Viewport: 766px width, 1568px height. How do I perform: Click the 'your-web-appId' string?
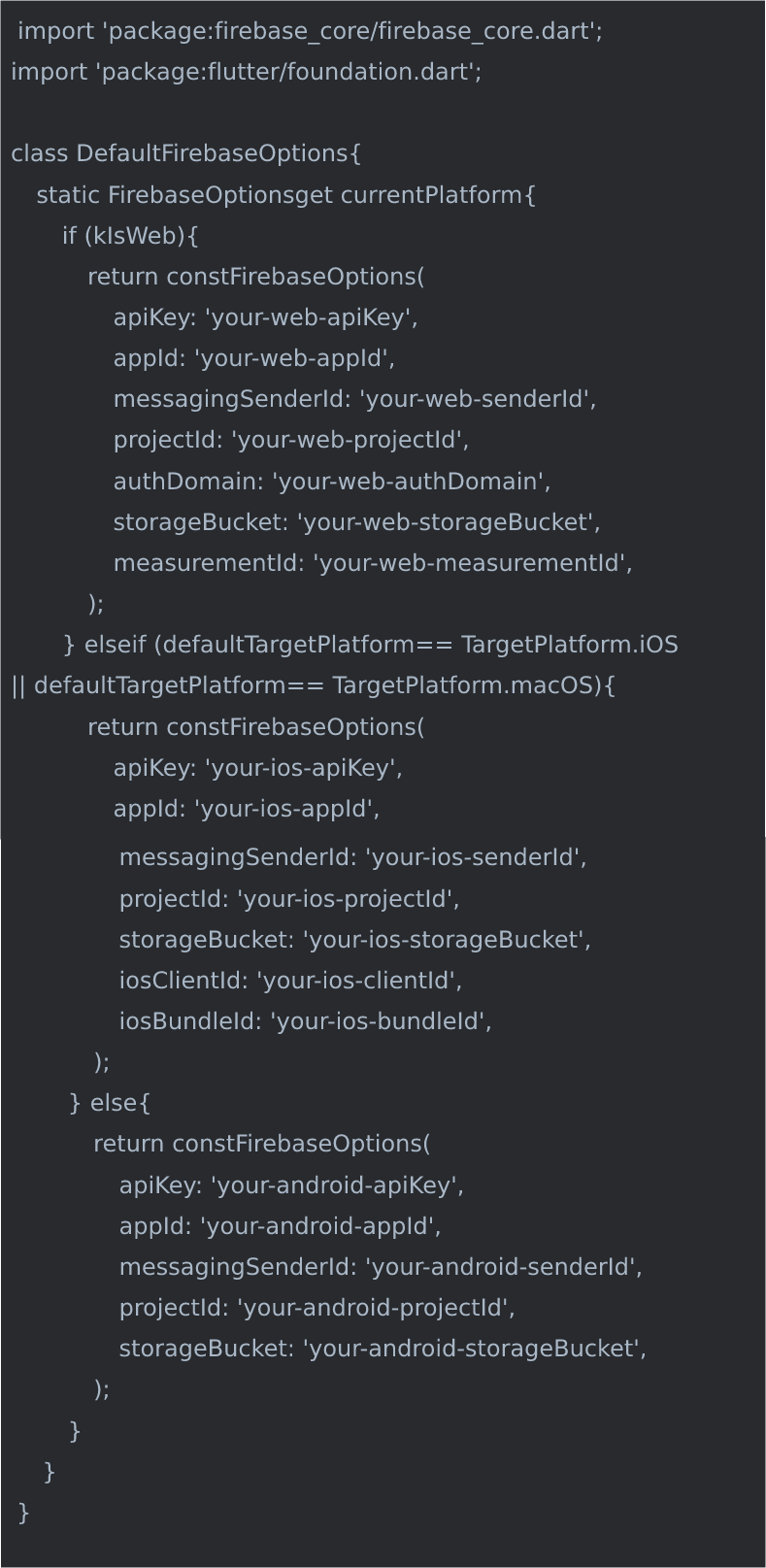[294, 358]
